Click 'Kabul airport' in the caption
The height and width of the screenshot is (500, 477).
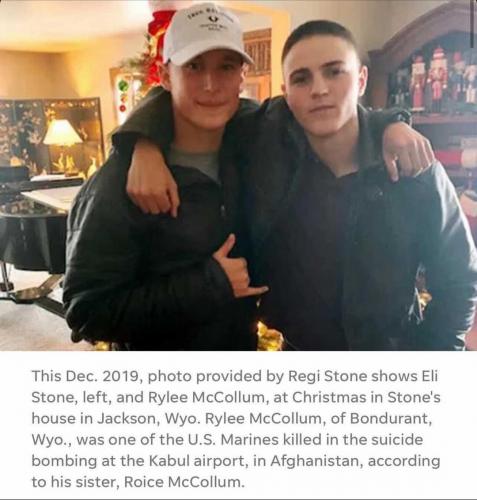click(196, 461)
